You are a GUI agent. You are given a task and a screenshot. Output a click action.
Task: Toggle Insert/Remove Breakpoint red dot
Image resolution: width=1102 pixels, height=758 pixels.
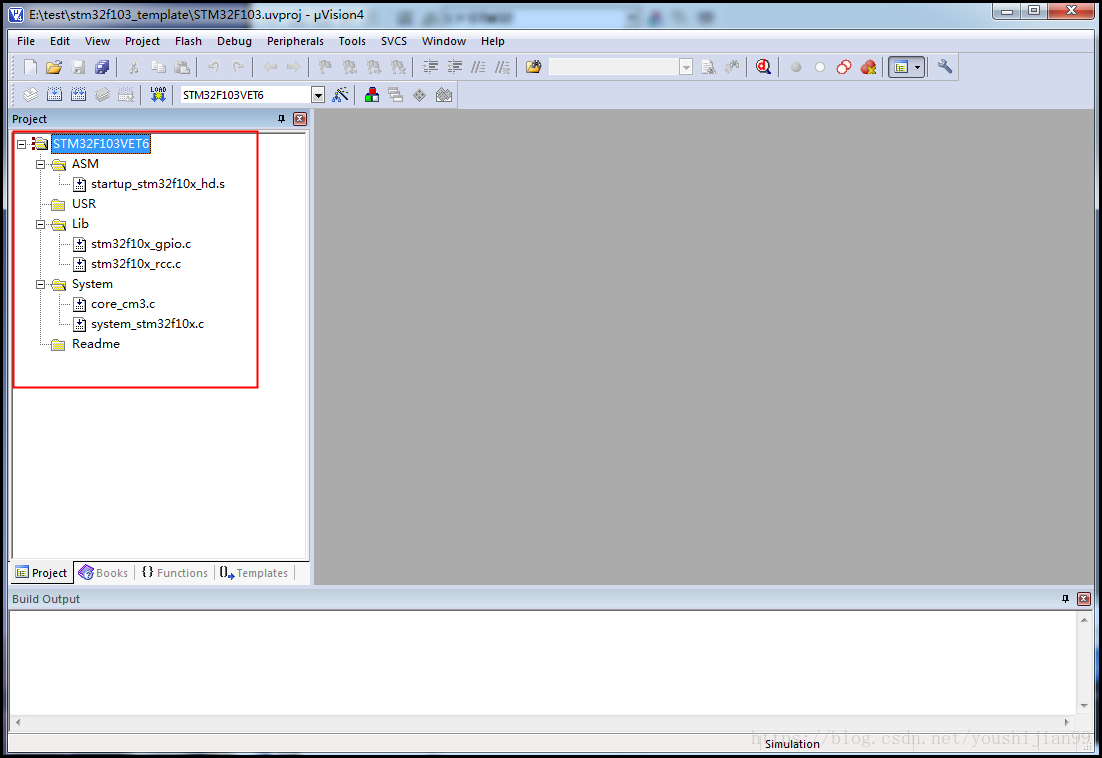(796, 67)
